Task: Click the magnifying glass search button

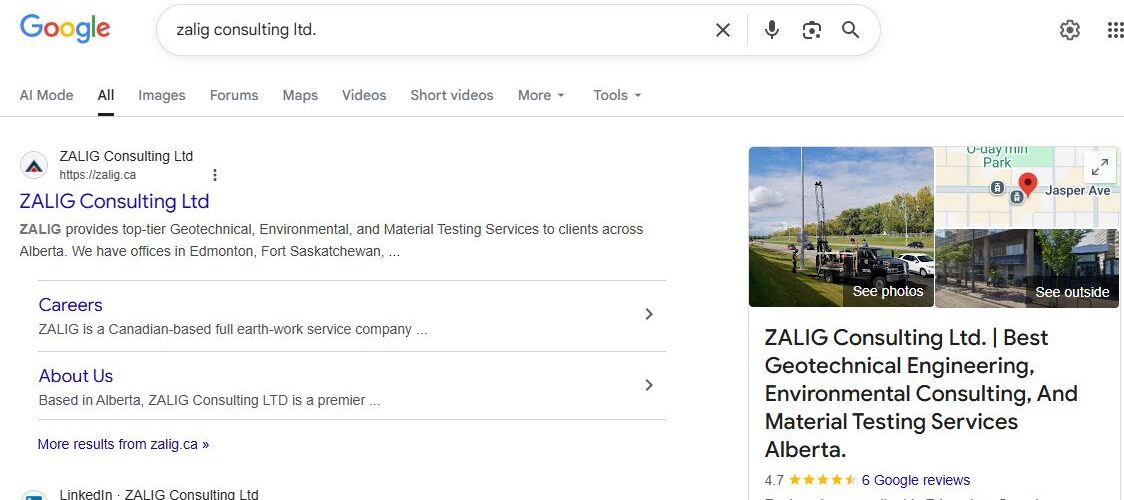Action: [x=851, y=30]
